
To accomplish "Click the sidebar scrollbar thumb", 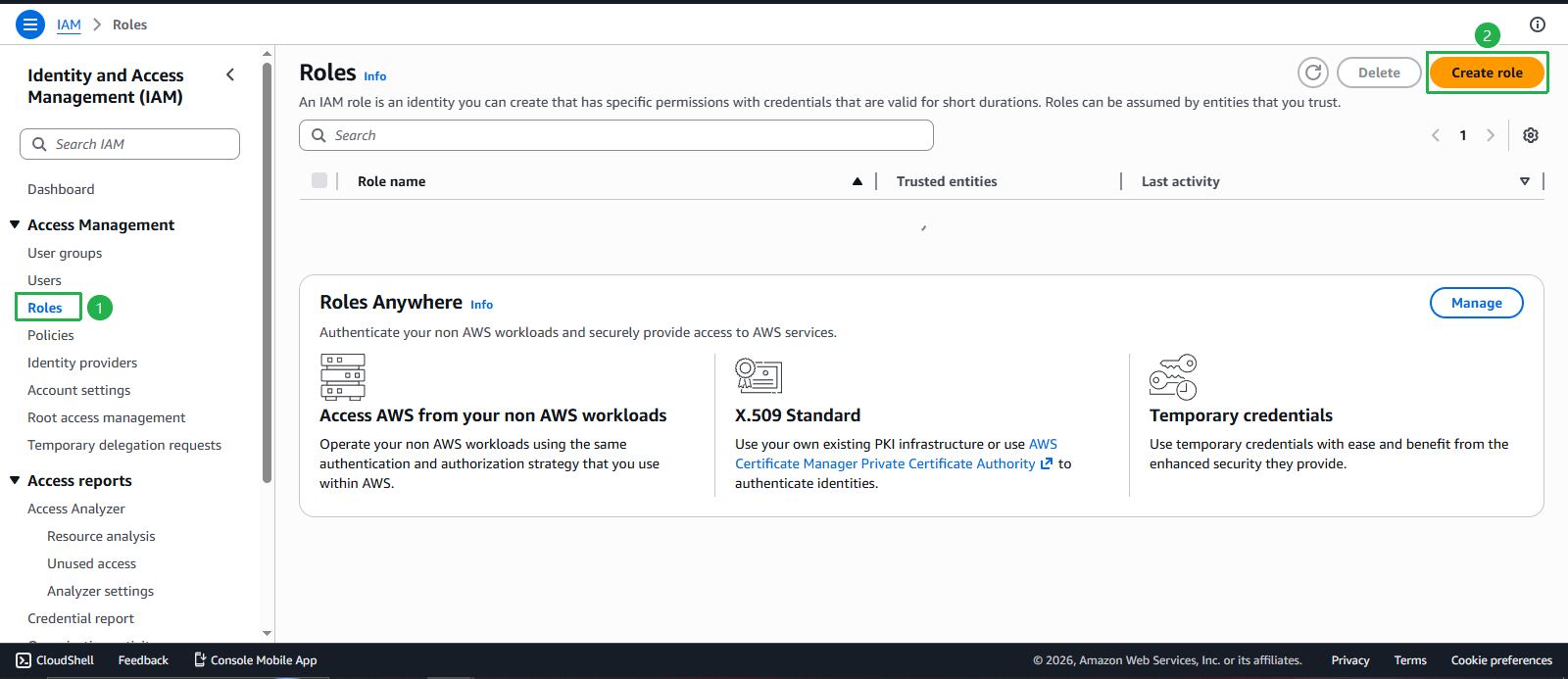I will 268,272.
